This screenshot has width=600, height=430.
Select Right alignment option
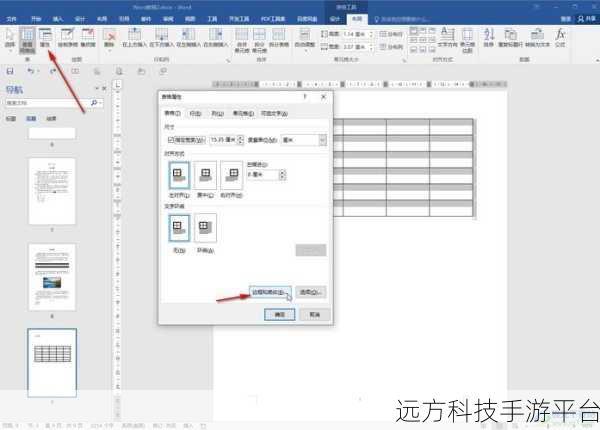(232, 175)
